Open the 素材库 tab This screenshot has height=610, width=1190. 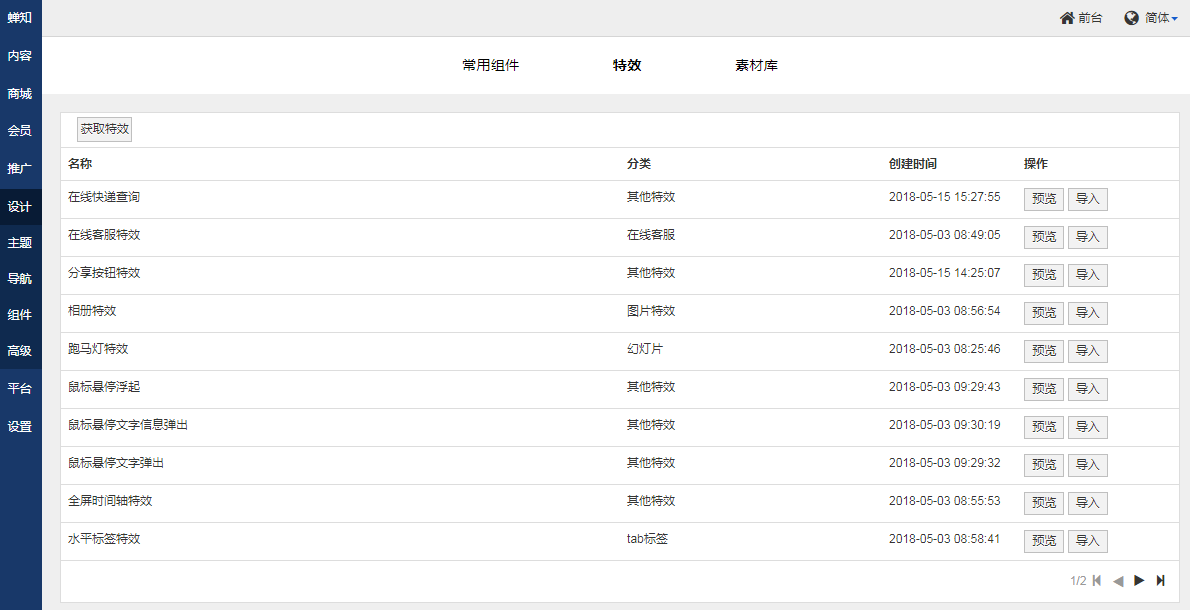pos(757,66)
